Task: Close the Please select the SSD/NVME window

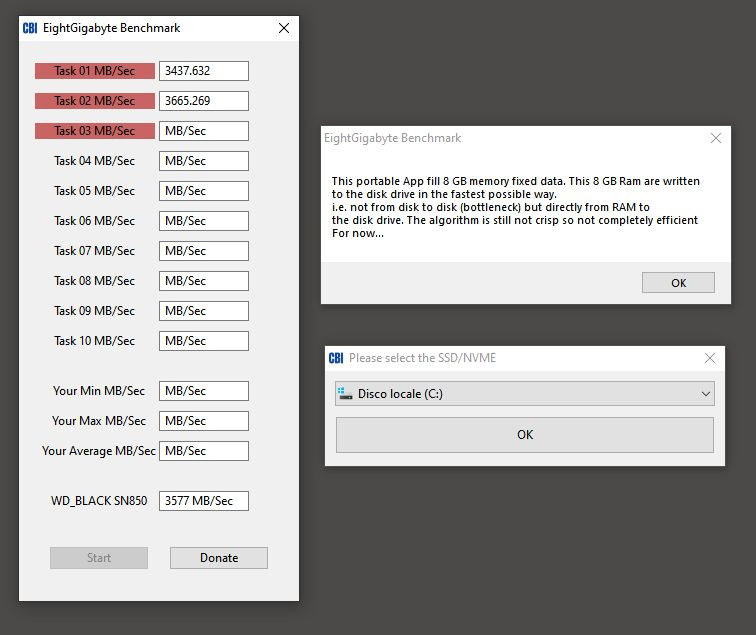Action: pyautogui.click(x=710, y=358)
